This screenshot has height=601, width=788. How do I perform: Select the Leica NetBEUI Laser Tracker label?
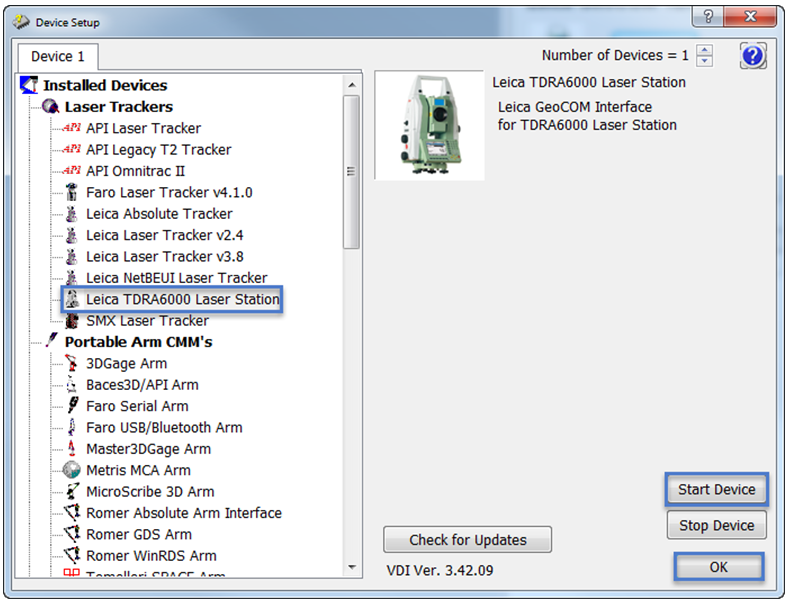[x=176, y=278]
